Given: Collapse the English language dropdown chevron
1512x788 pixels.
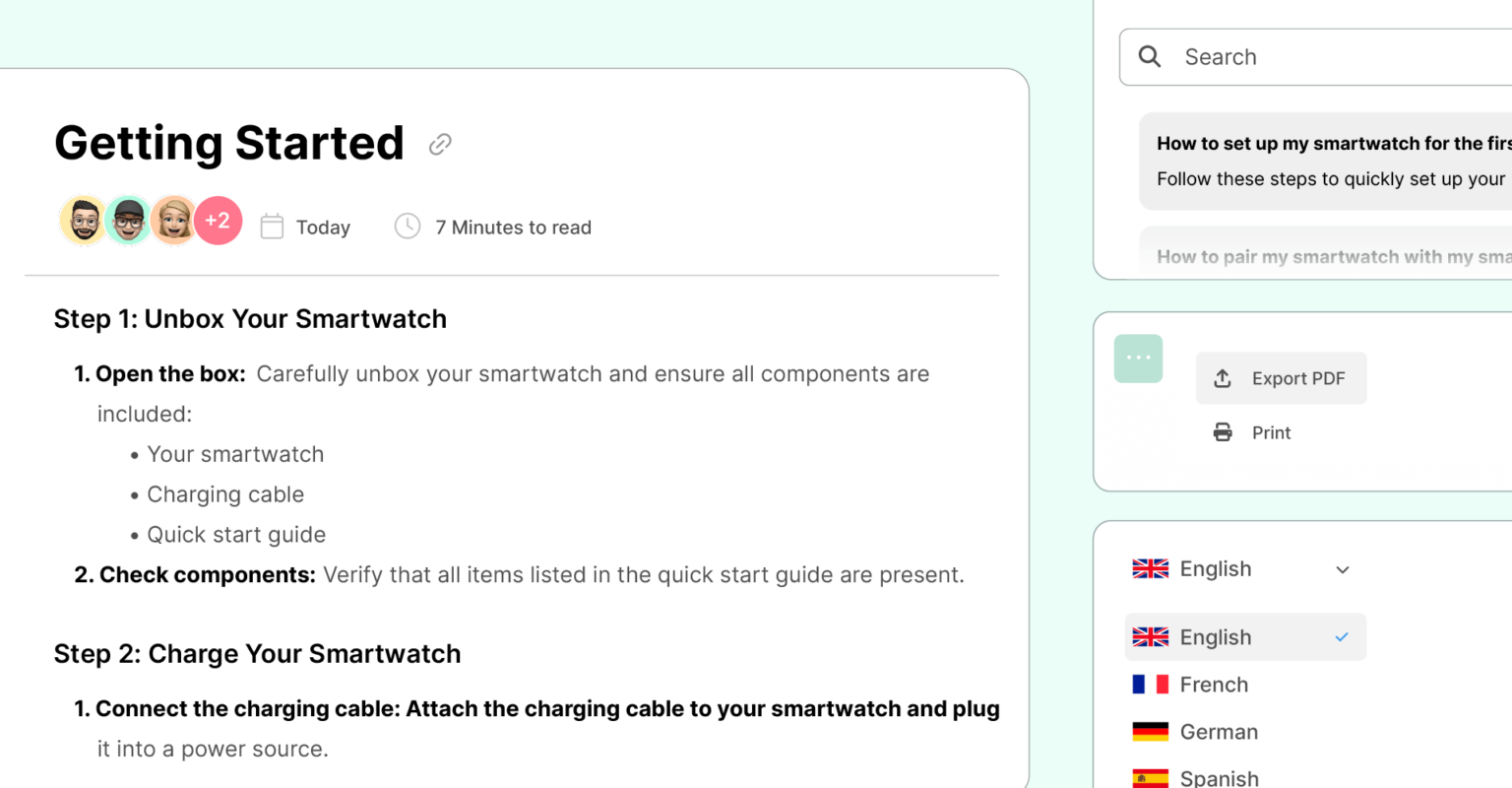Looking at the screenshot, I should click(x=1342, y=569).
